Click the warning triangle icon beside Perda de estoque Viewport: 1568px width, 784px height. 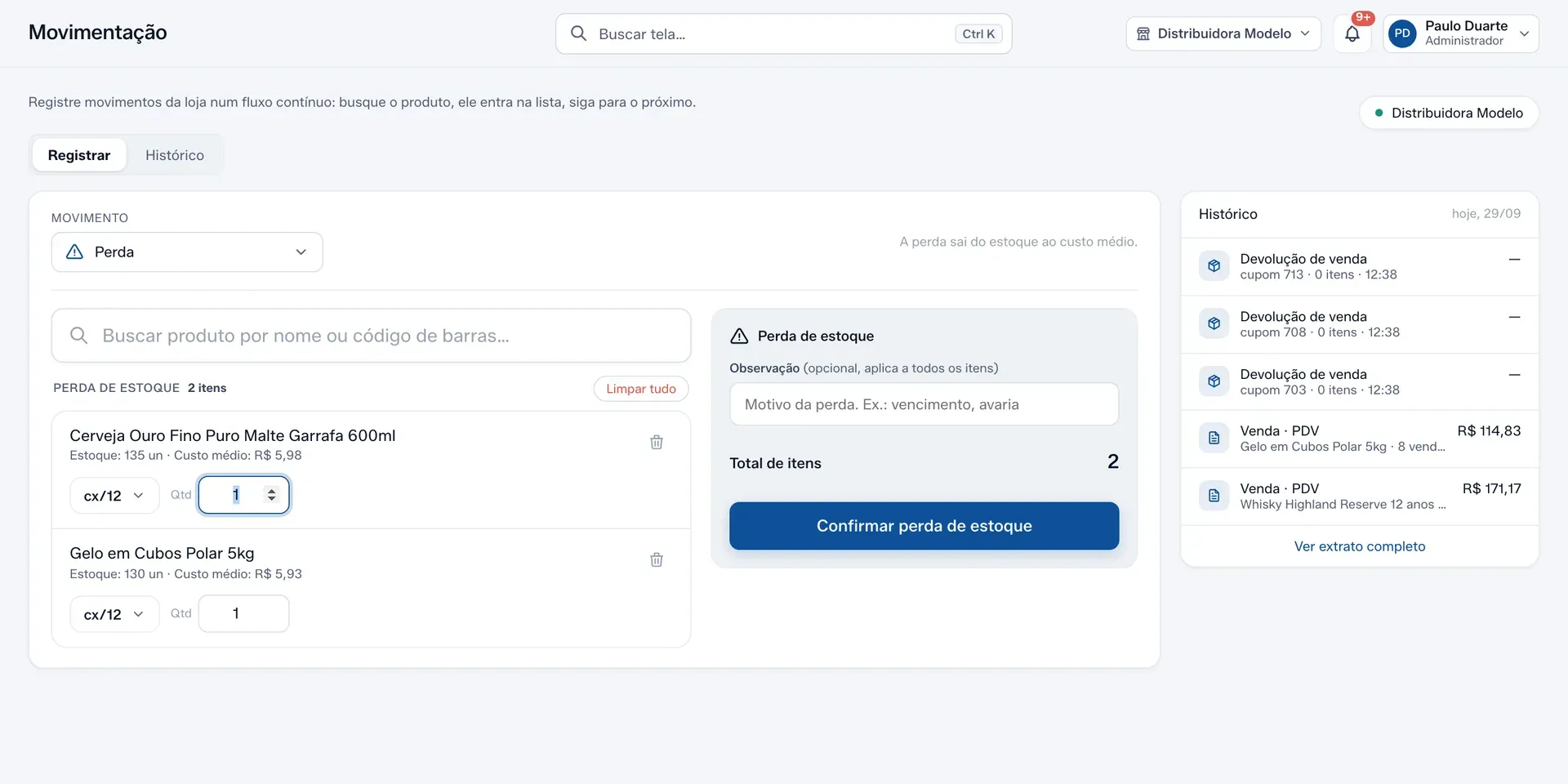(x=739, y=336)
